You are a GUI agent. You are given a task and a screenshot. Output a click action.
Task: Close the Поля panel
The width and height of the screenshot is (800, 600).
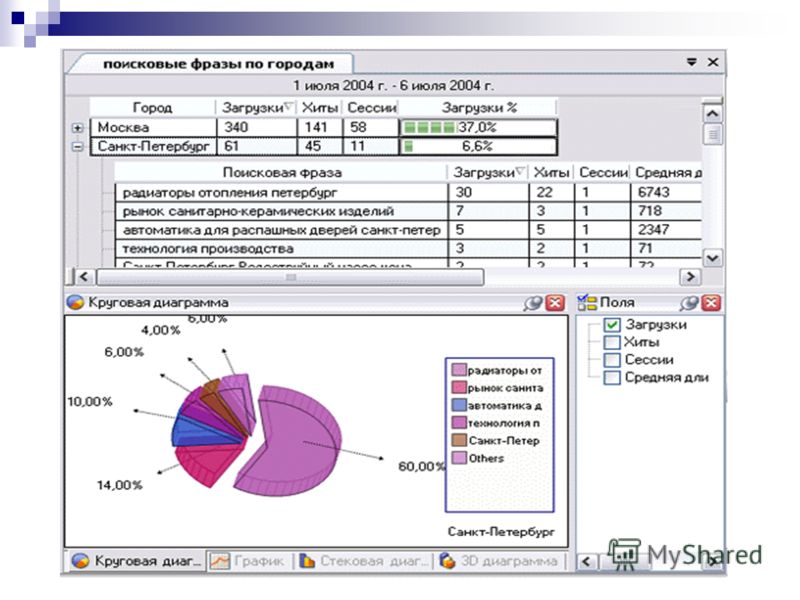711,303
